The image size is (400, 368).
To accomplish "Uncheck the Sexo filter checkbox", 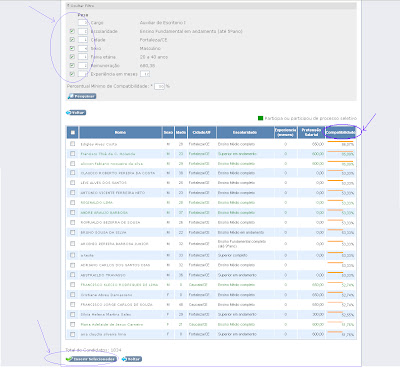I will pyautogui.click(x=72, y=48).
